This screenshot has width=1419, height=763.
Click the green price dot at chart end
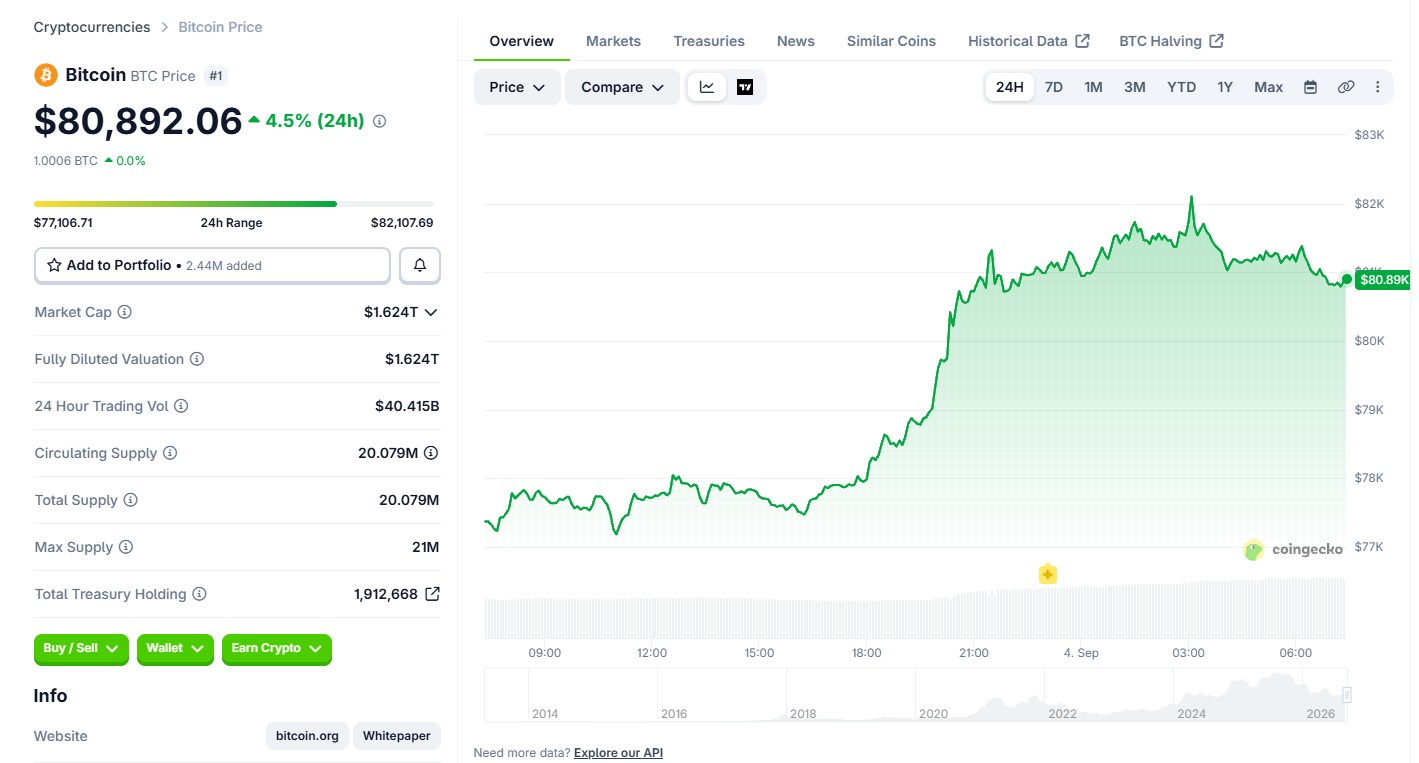click(x=1347, y=279)
